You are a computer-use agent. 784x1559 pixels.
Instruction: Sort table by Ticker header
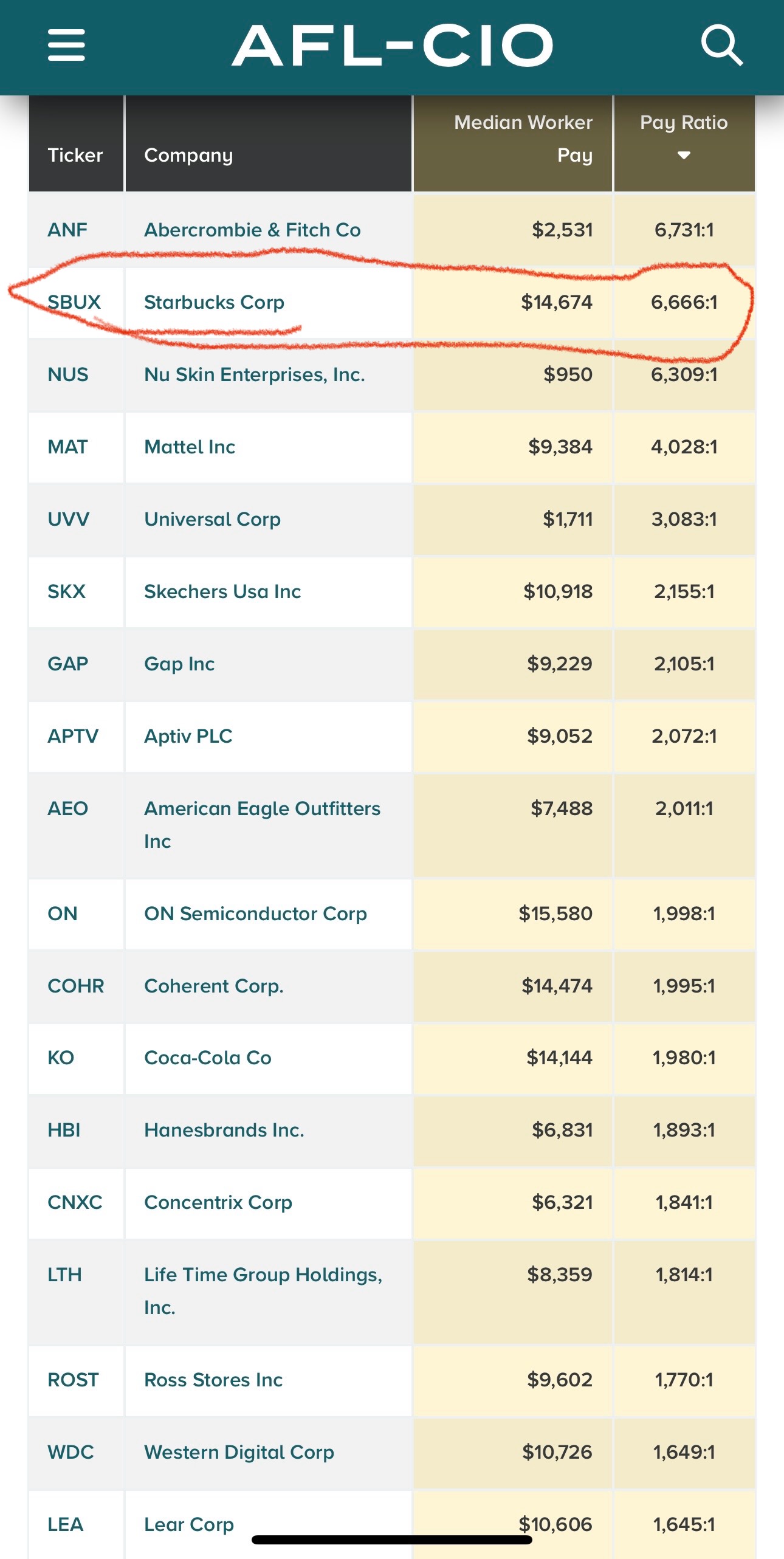[75, 155]
